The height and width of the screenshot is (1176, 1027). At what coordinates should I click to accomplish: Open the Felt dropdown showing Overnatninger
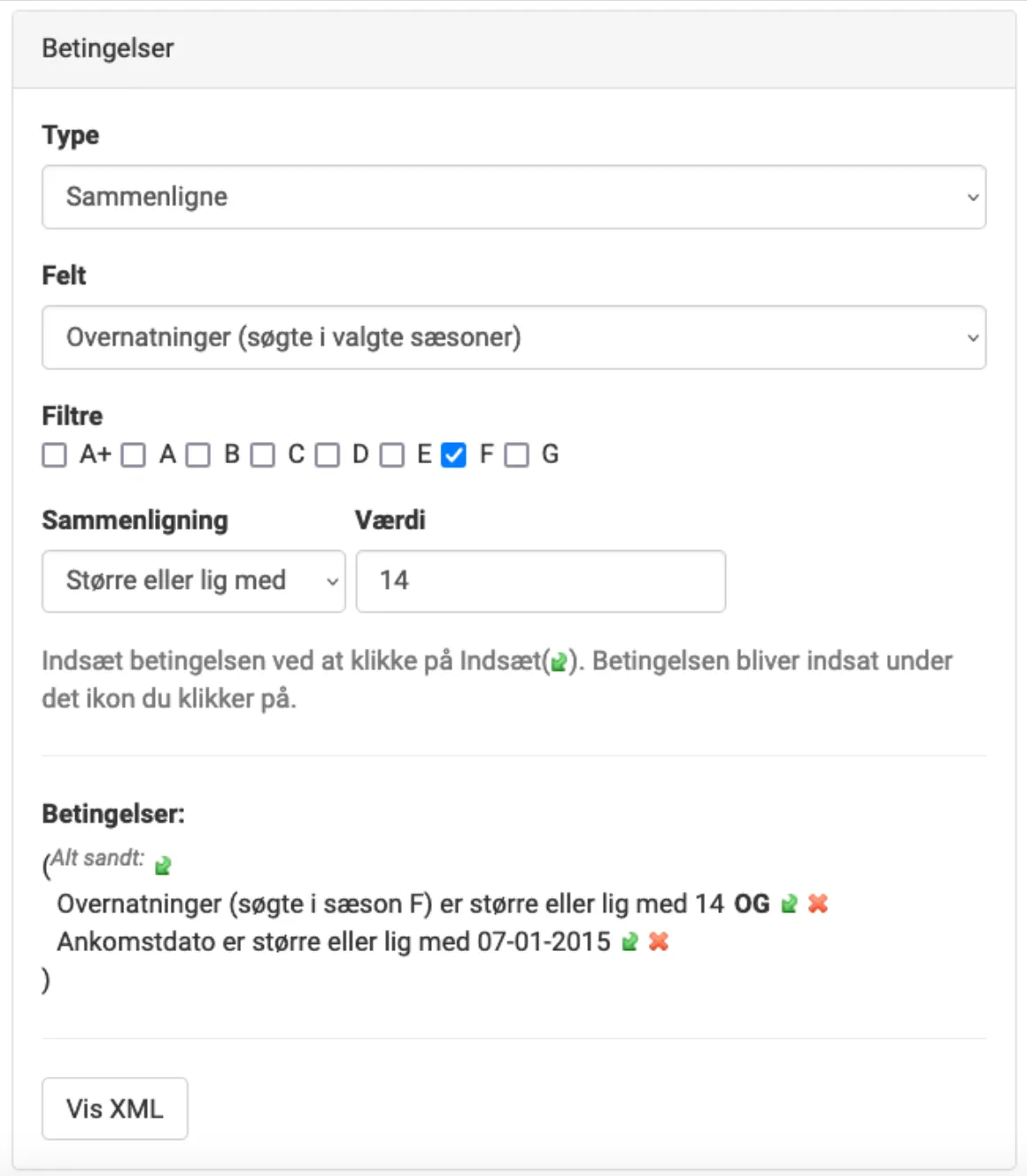(x=513, y=337)
